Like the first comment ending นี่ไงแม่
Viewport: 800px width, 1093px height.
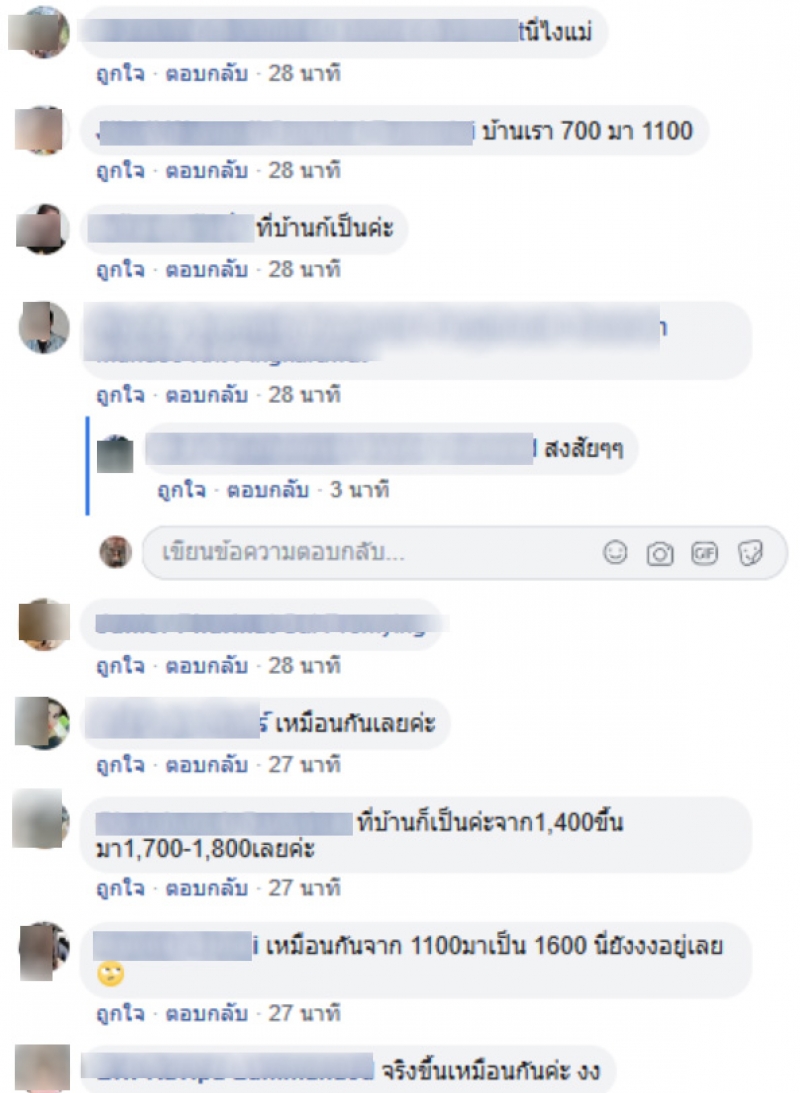pos(120,73)
